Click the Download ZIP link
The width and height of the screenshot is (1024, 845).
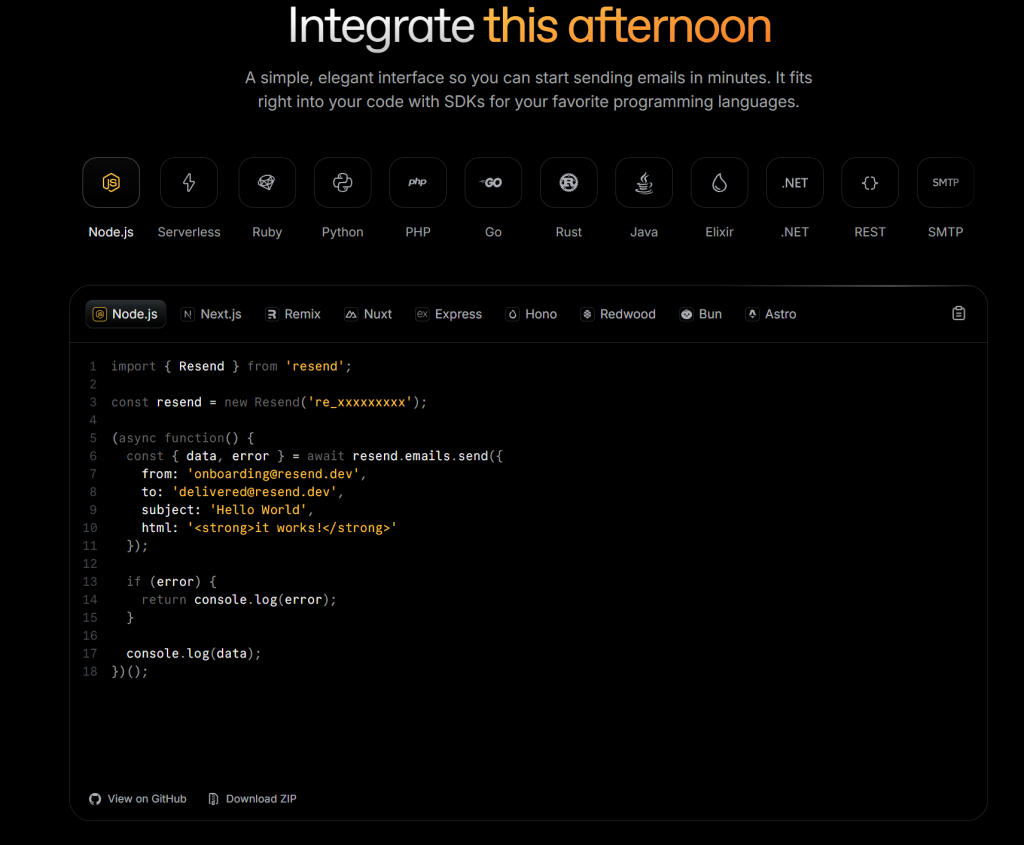tap(252, 799)
